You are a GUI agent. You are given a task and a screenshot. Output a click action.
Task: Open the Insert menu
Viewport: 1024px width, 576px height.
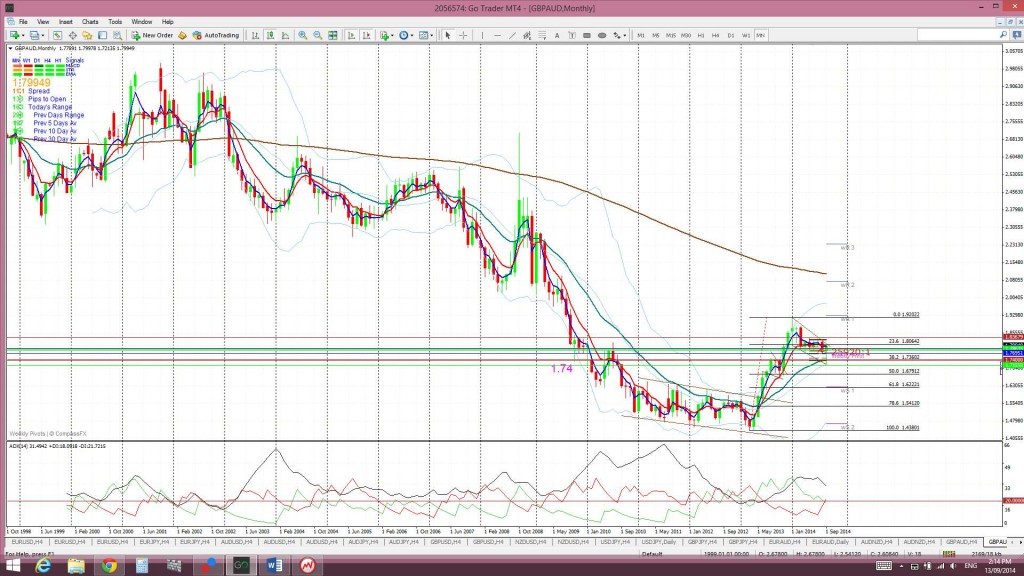pyautogui.click(x=65, y=22)
